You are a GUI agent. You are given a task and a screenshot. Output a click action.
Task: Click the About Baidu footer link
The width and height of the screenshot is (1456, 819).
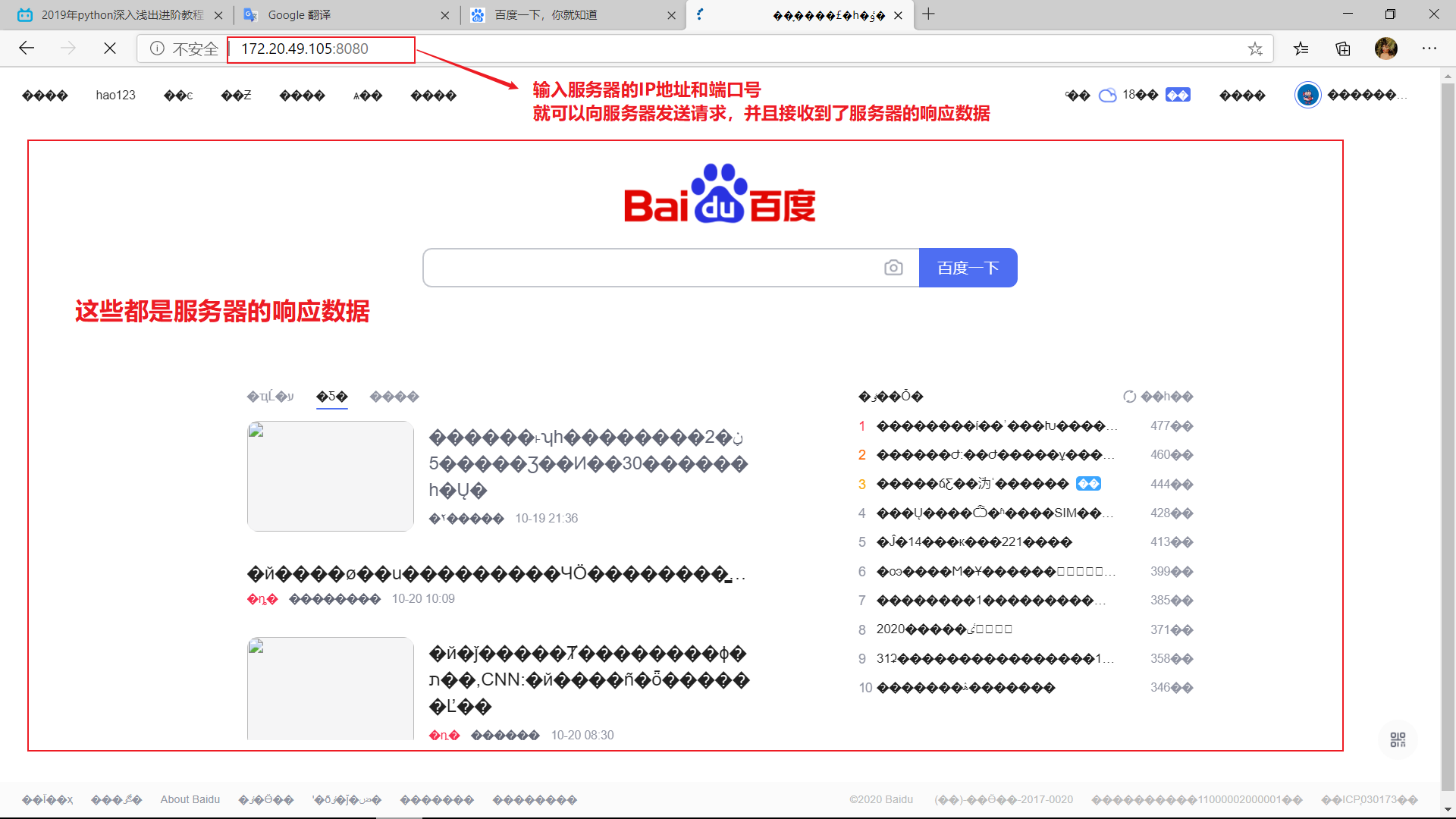(x=190, y=799)
